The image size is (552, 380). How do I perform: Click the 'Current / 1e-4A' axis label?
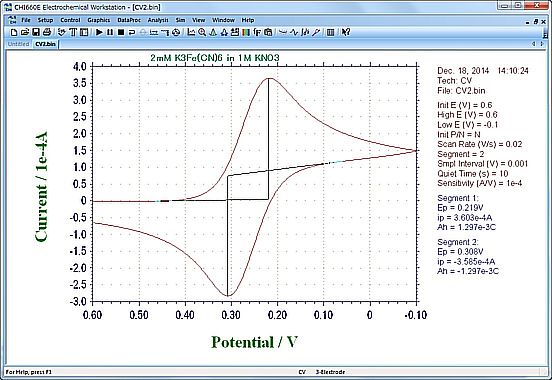coord(42,187)
